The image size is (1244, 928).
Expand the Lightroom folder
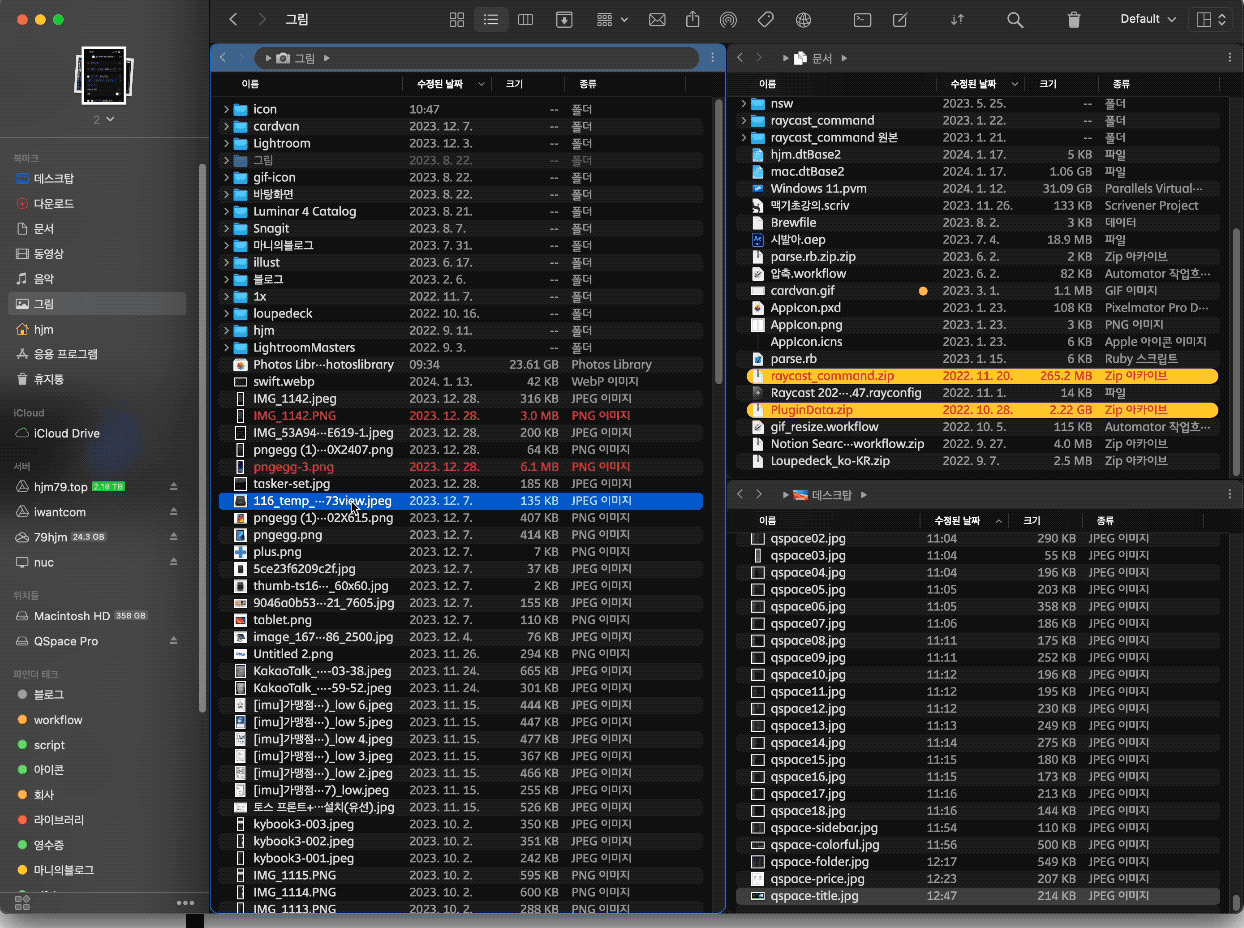(x=226, y=144)
